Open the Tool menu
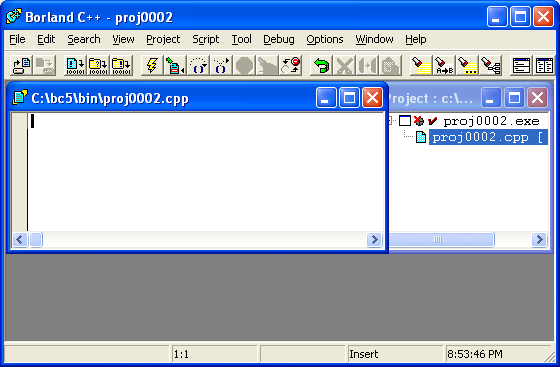 tap(241, 39)
